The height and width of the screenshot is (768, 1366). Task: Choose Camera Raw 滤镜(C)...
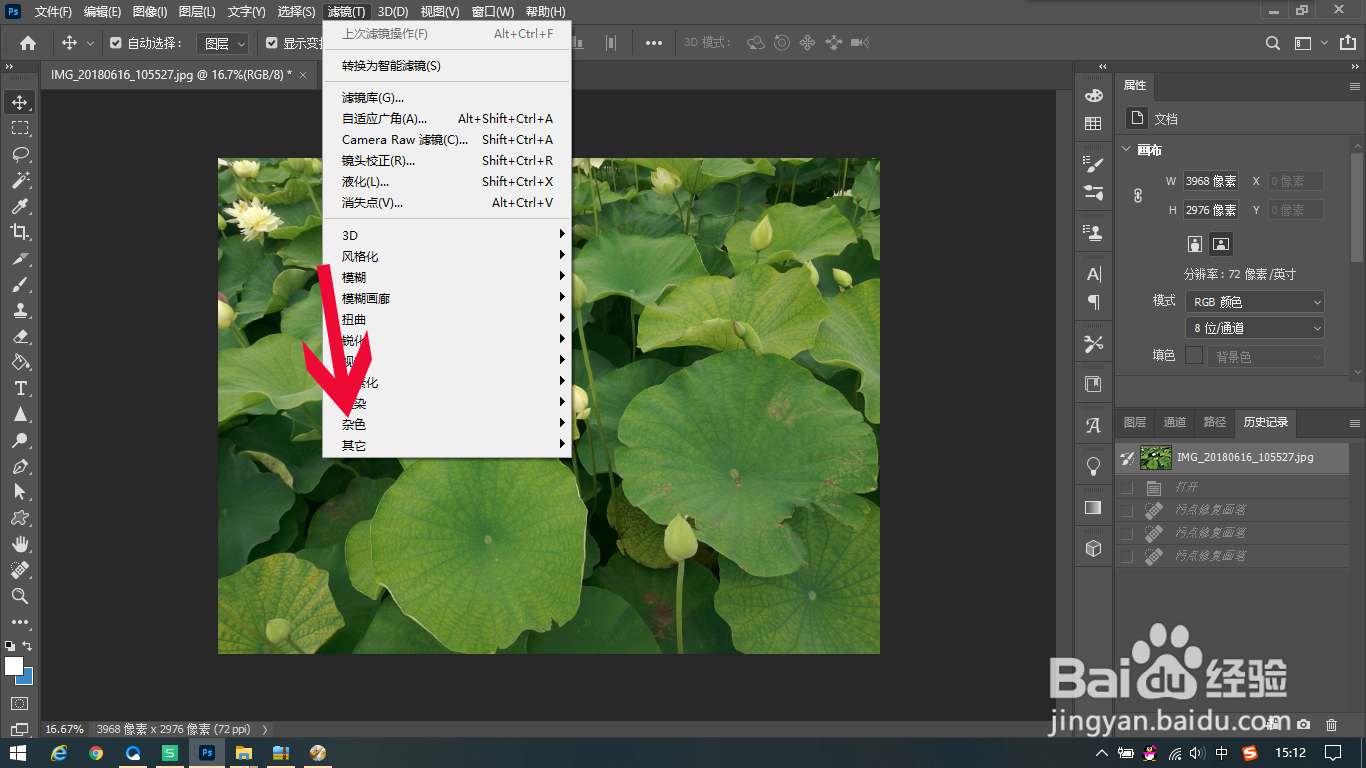tap(447, 139)
